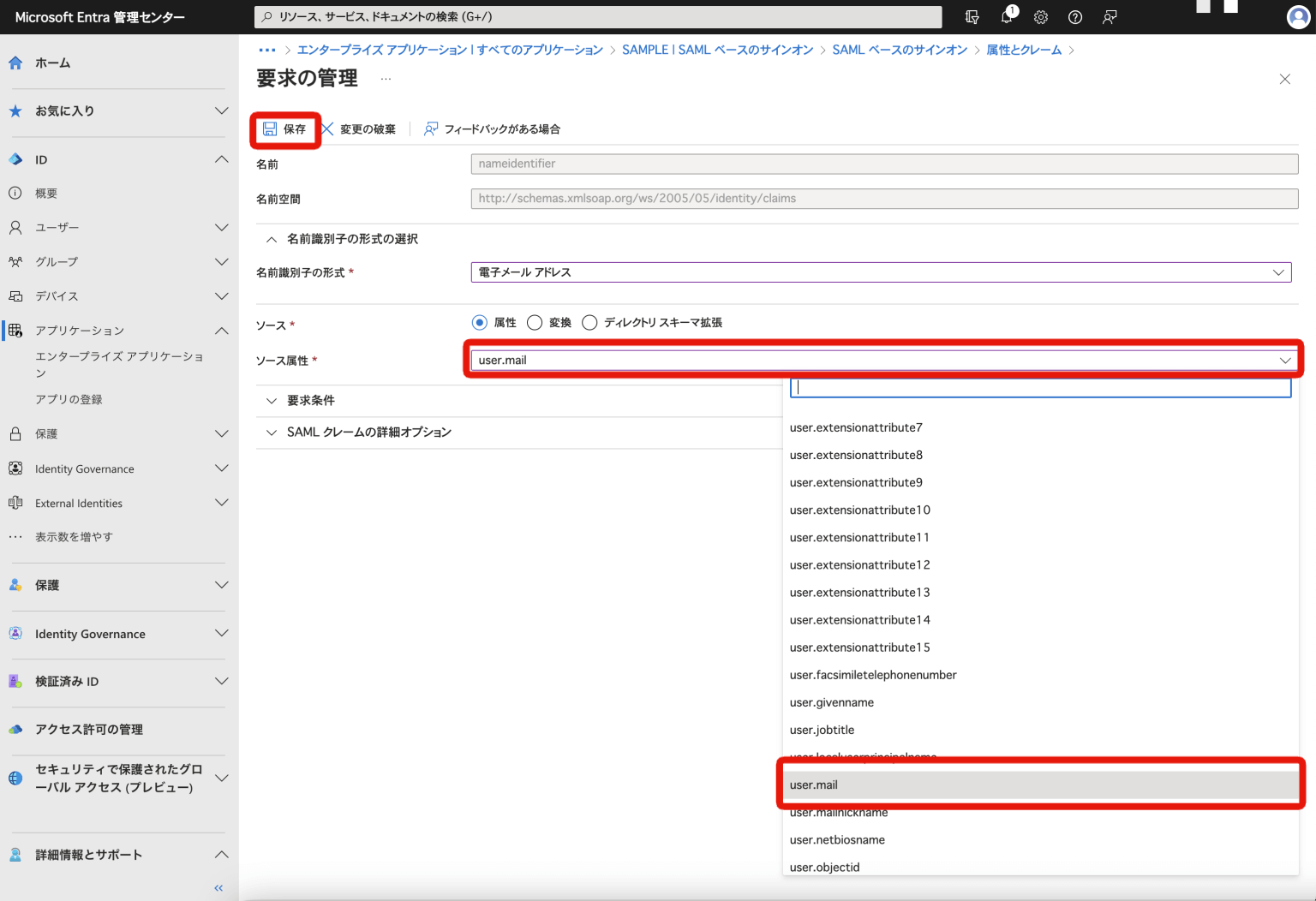Select user.objectid option
This screenshot has height=901, width=1316.
point(1040,867)
